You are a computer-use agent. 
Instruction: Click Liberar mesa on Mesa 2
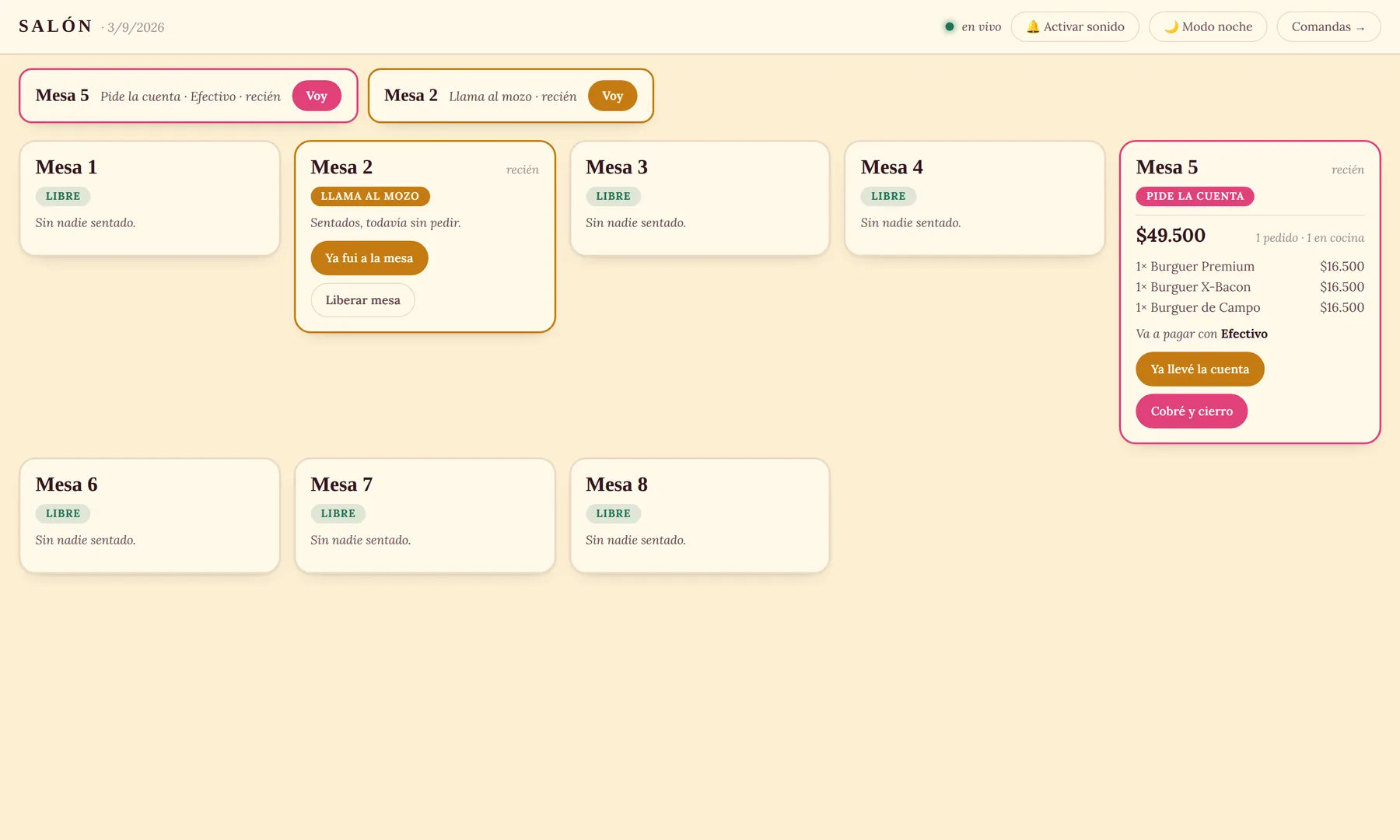point(363,300)
